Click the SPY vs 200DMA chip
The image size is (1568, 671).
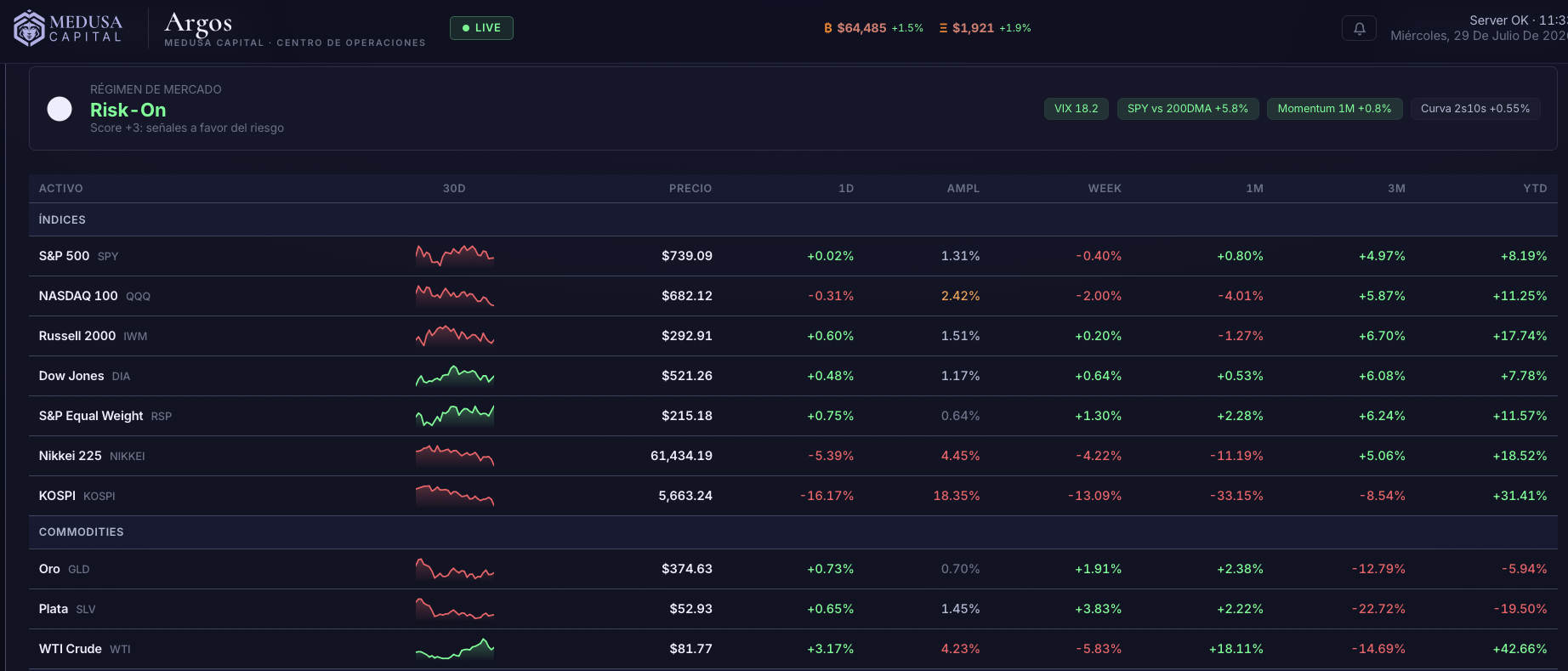(x=1188, y=109)
